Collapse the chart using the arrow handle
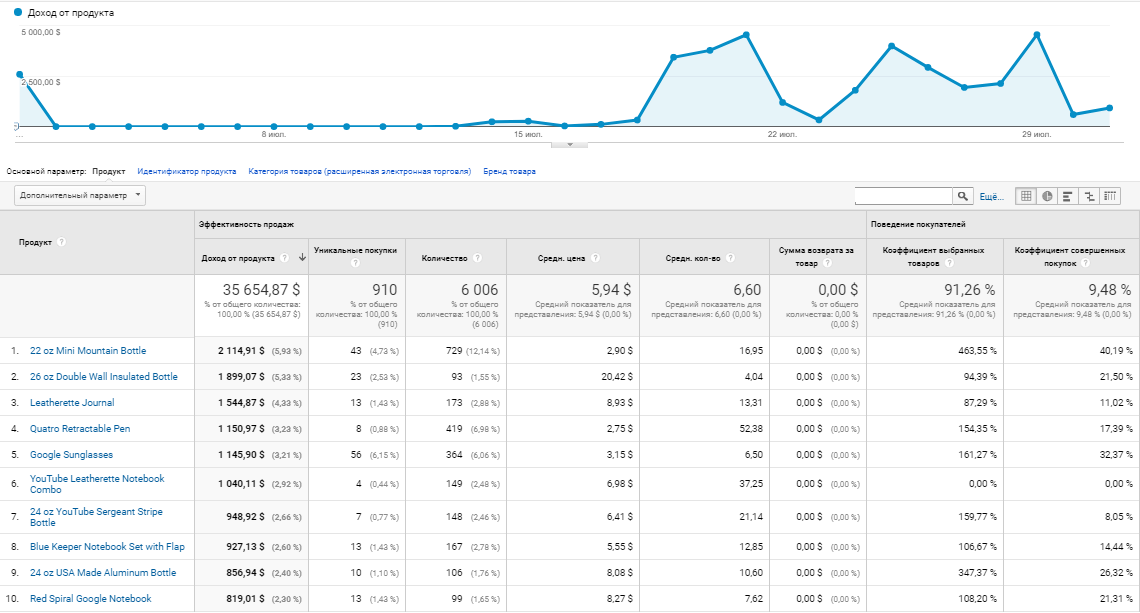The width and height of the screenshot is (1140, 613). 570,144
